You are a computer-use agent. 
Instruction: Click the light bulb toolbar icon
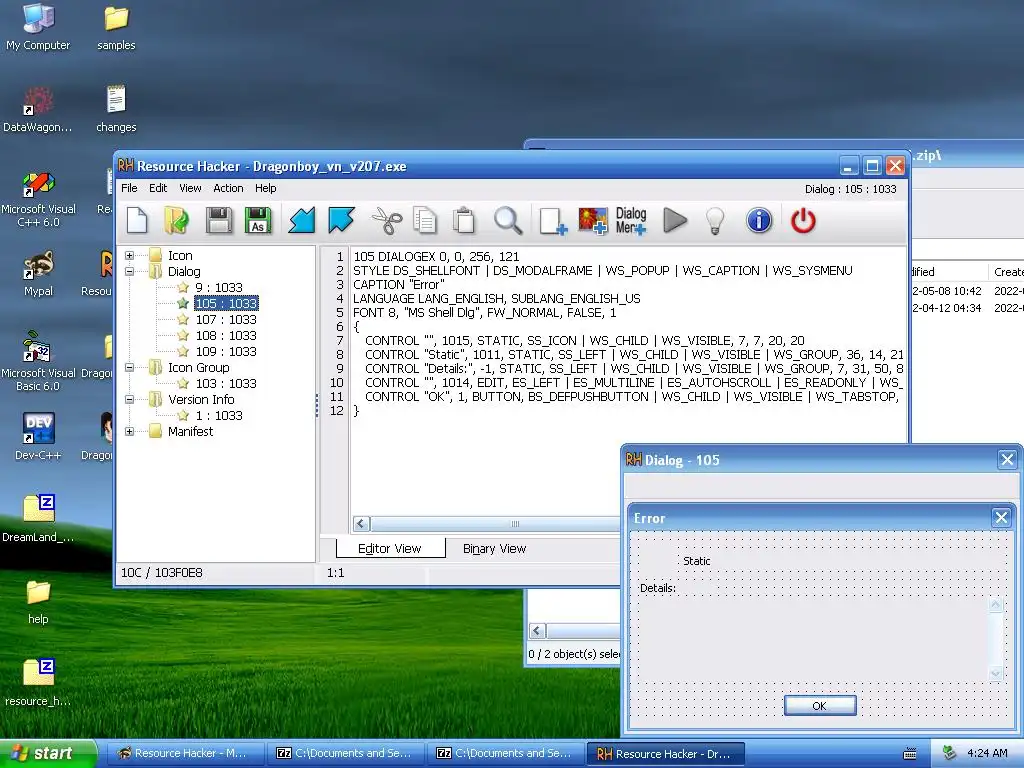tap(715, 221)
